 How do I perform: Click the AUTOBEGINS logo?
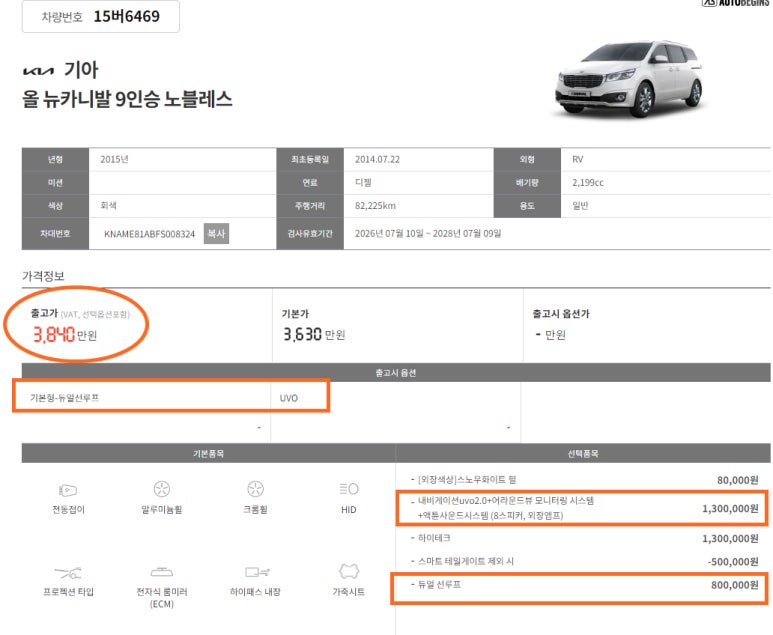737,2
